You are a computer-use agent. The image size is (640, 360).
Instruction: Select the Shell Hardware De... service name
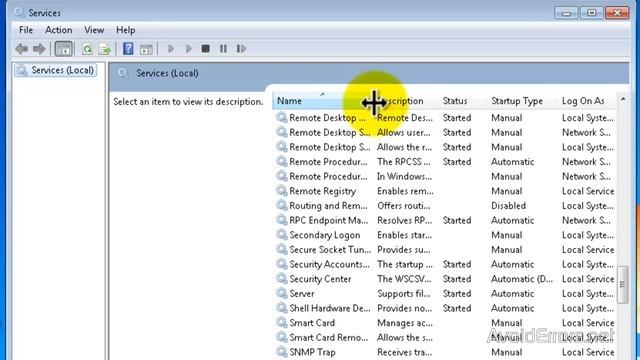coord(330,308)
